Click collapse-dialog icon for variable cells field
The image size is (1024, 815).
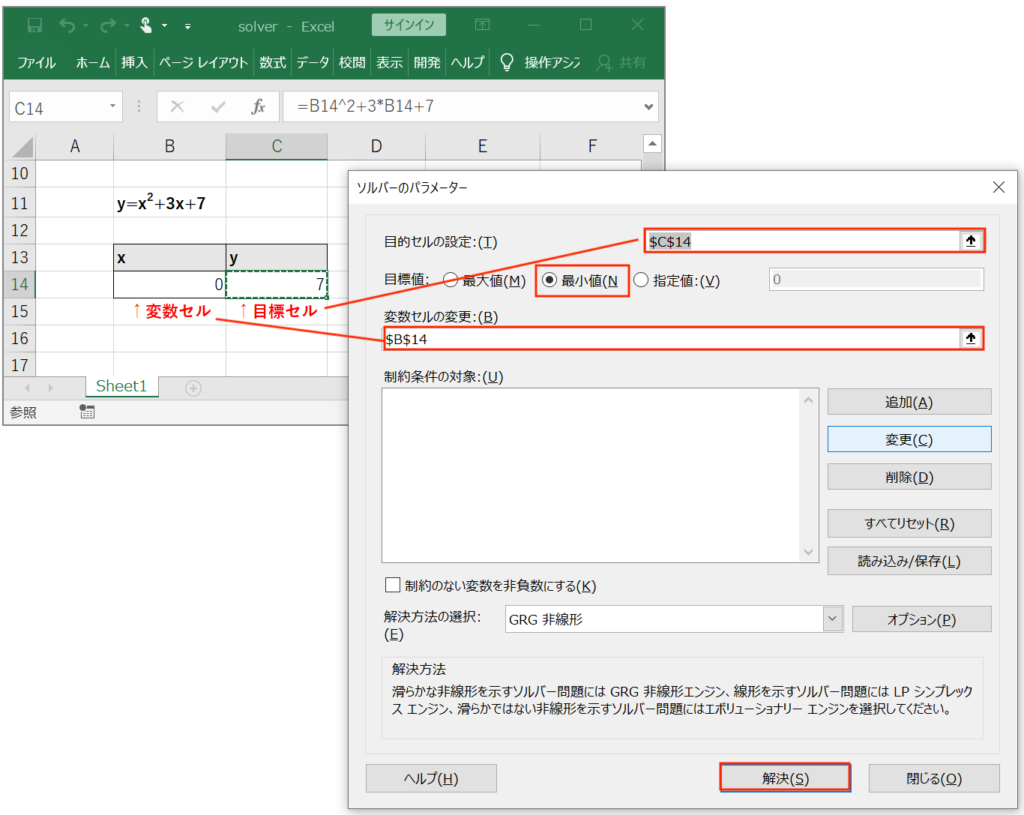pos(968,339)
